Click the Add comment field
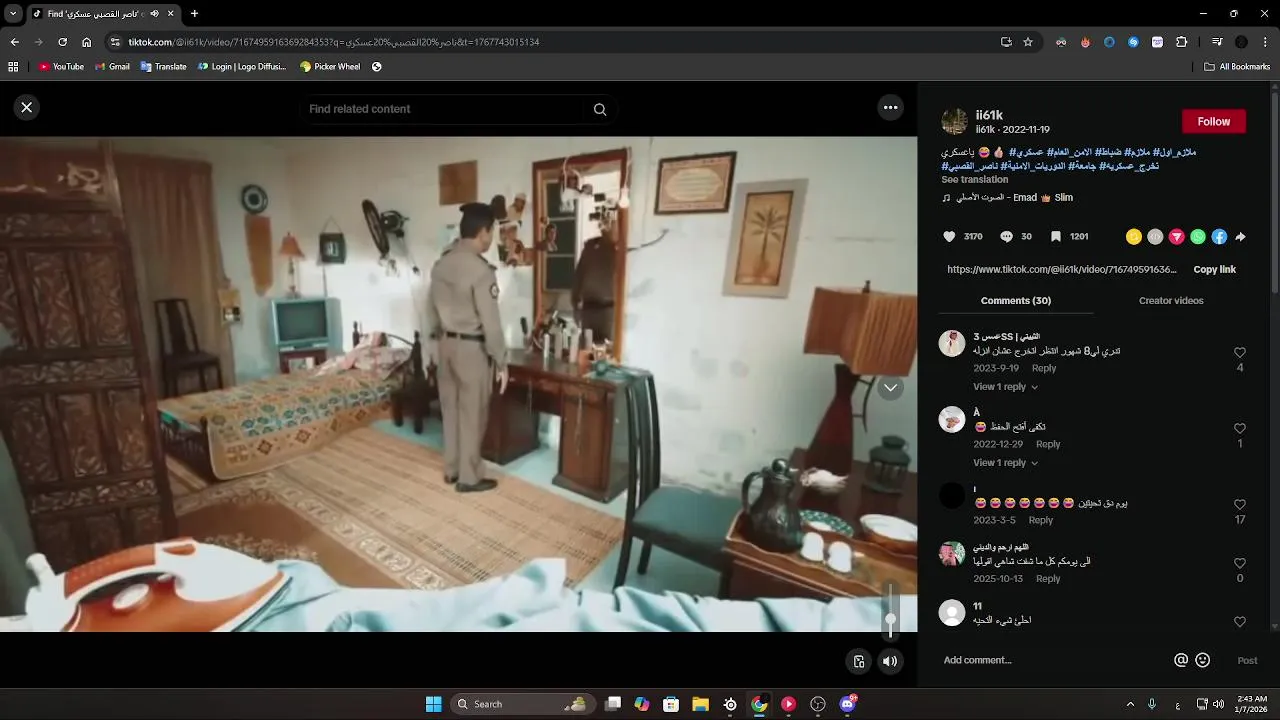This screenshot has width=1280, height=720. [x=1050, y=660]
